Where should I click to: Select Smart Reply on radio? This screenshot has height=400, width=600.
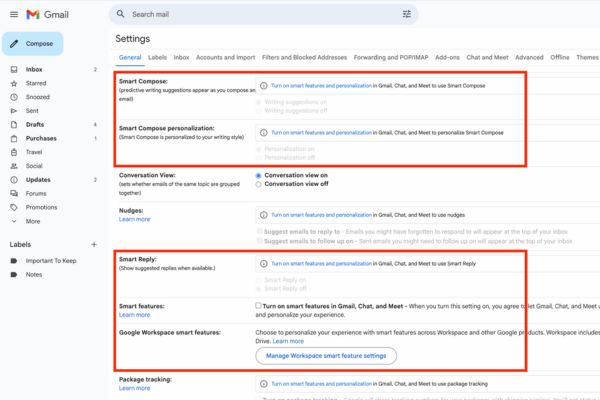258,280
